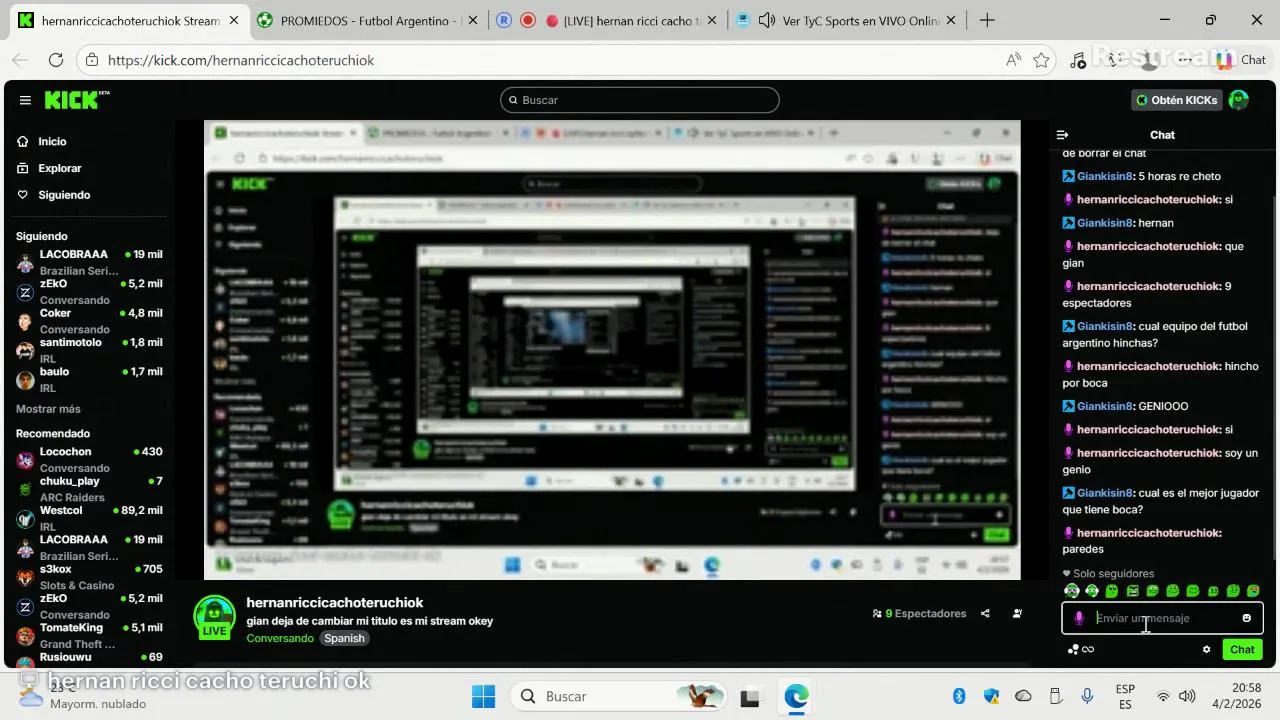1280x720 pixels.
Task: Expand Mostrar más in followed list
Action: coord(48,409)
